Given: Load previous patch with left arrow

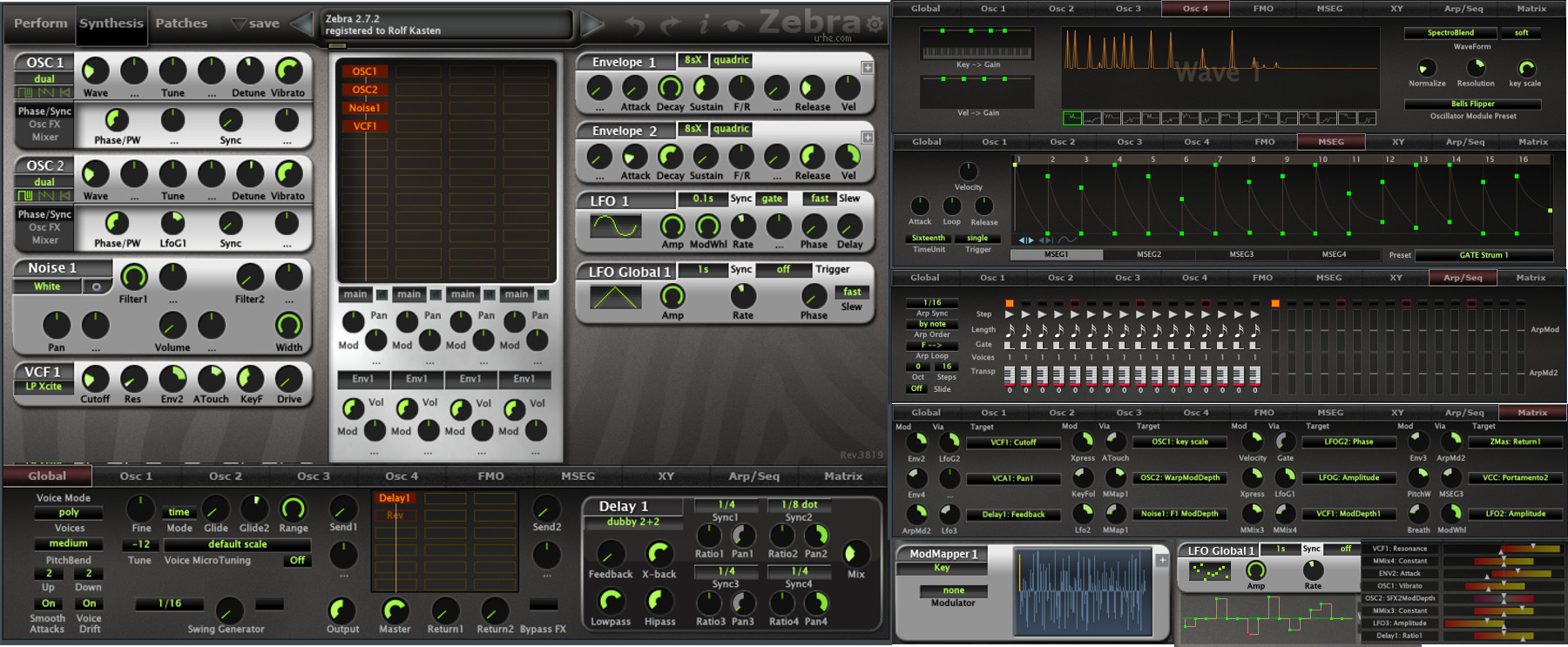Looking at the screenshot, I should 302,24.
